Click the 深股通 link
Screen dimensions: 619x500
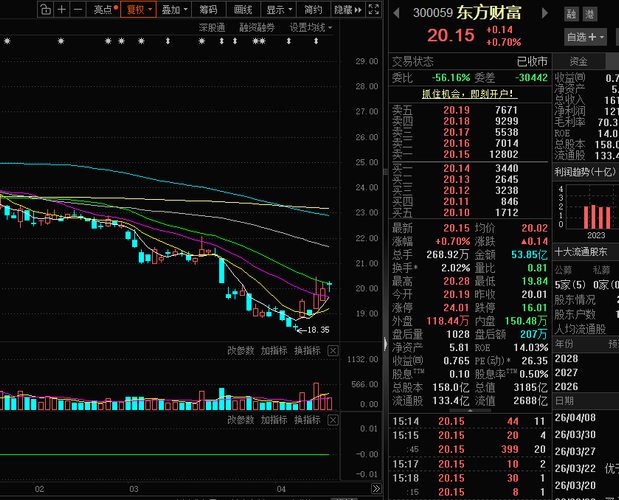click(x=212, y=28)
